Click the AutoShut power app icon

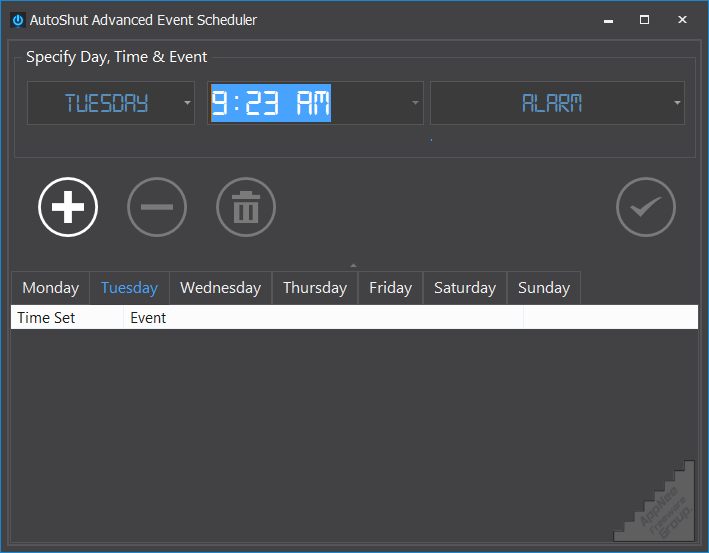point(18,20)
